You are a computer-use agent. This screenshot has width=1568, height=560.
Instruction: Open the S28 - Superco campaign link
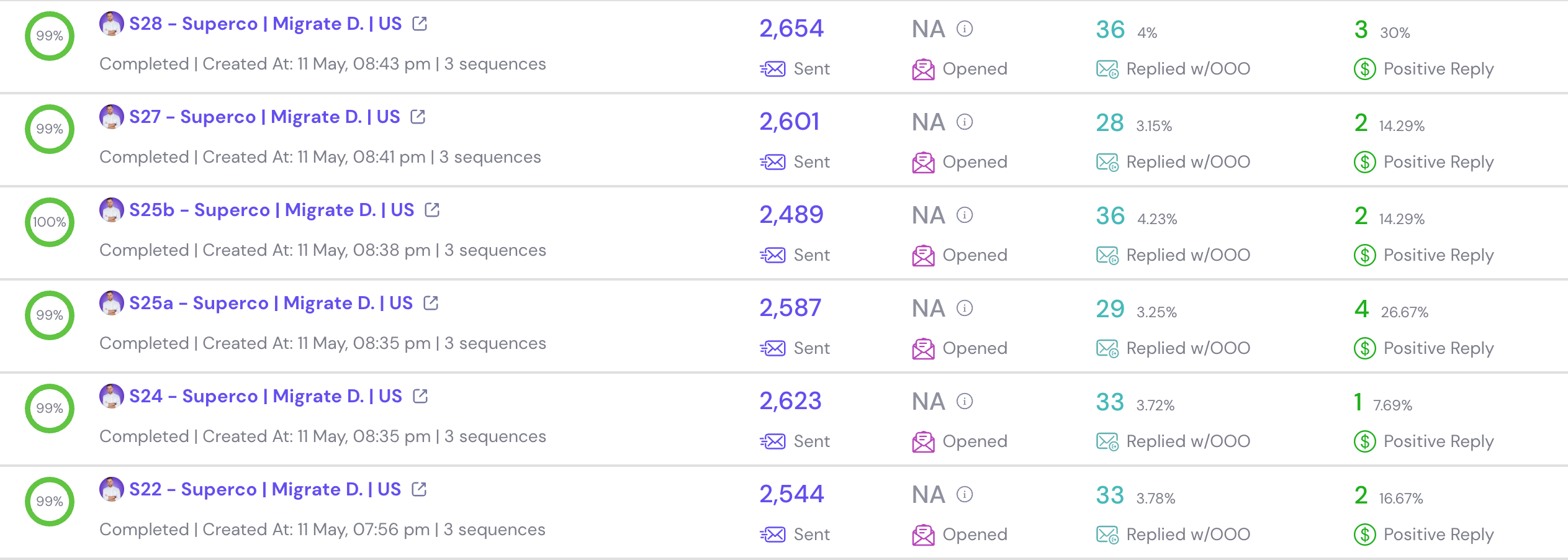[x=266, y=24]
